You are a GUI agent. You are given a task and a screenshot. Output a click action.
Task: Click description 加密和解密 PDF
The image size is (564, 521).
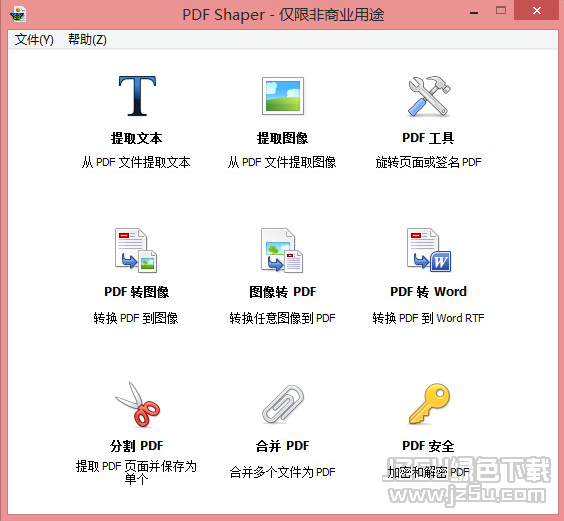(428, 472)
